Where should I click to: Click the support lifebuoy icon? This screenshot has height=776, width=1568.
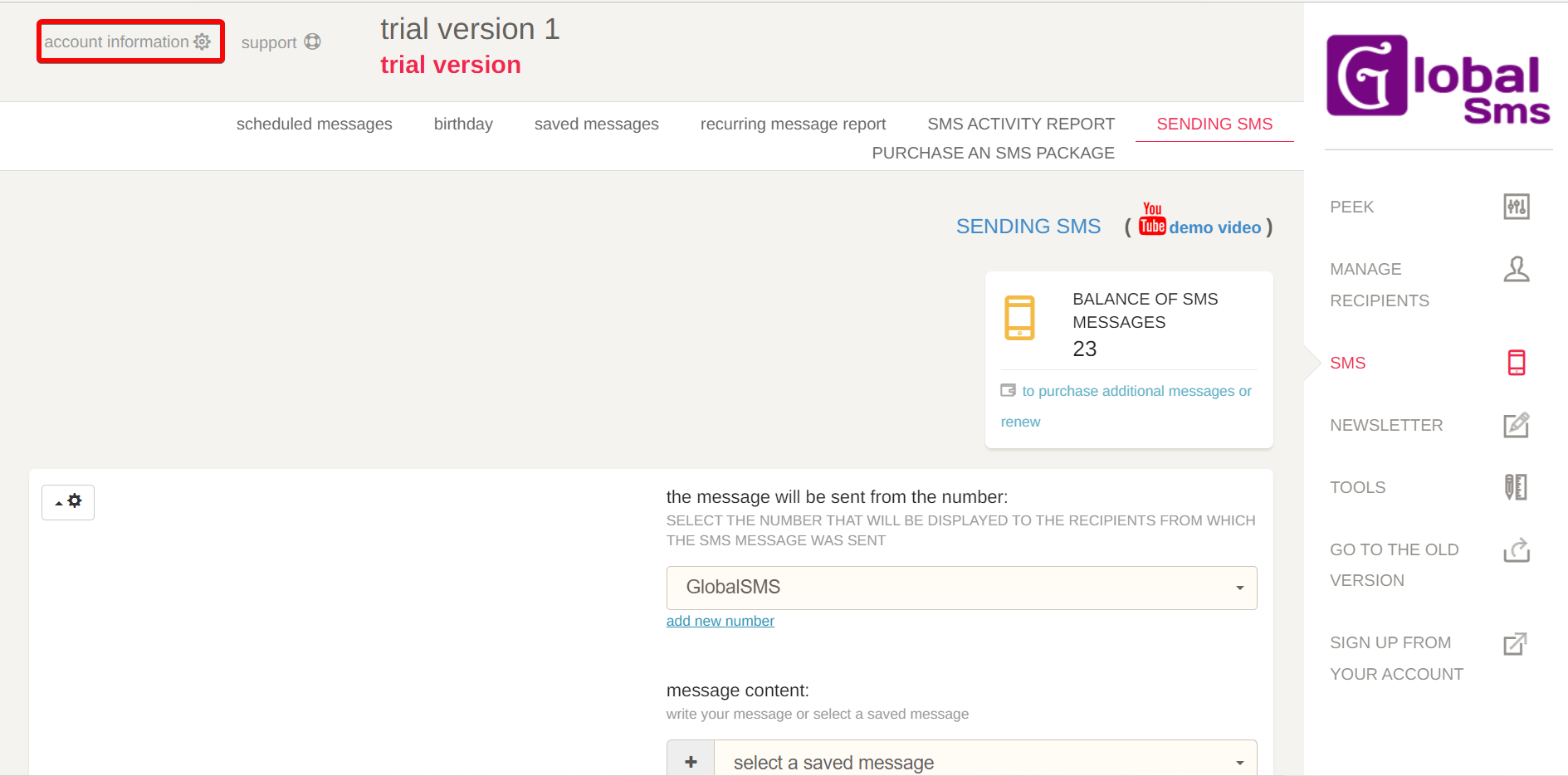coord(312,41)
